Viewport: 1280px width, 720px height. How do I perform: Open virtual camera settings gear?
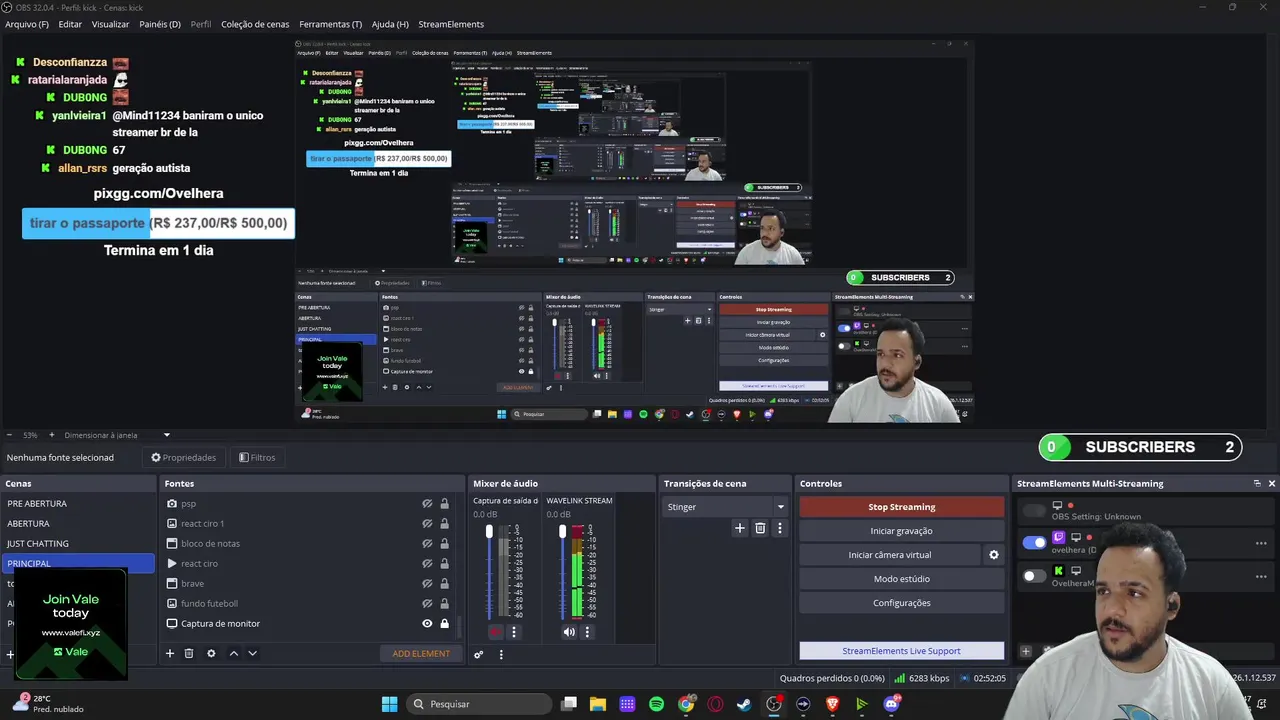[x=994, y=555]
